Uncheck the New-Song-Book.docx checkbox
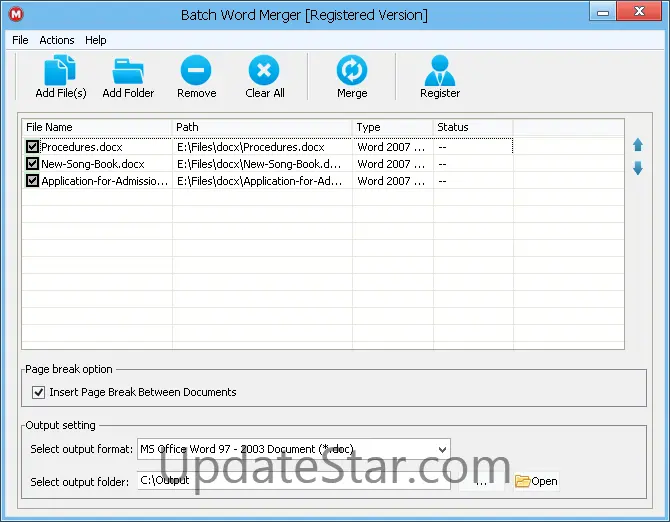The height and width of the screenshot is (522, 670). point(32,164)
